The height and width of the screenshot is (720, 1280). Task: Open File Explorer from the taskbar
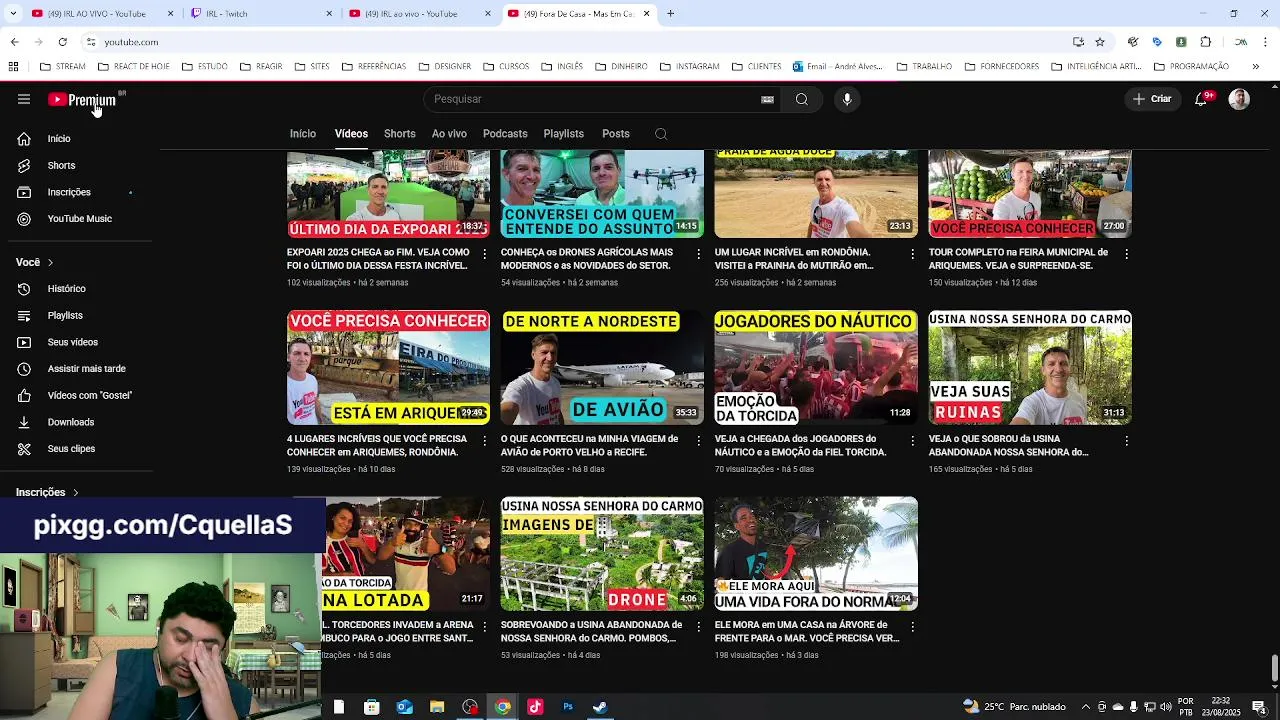point(437,707)
